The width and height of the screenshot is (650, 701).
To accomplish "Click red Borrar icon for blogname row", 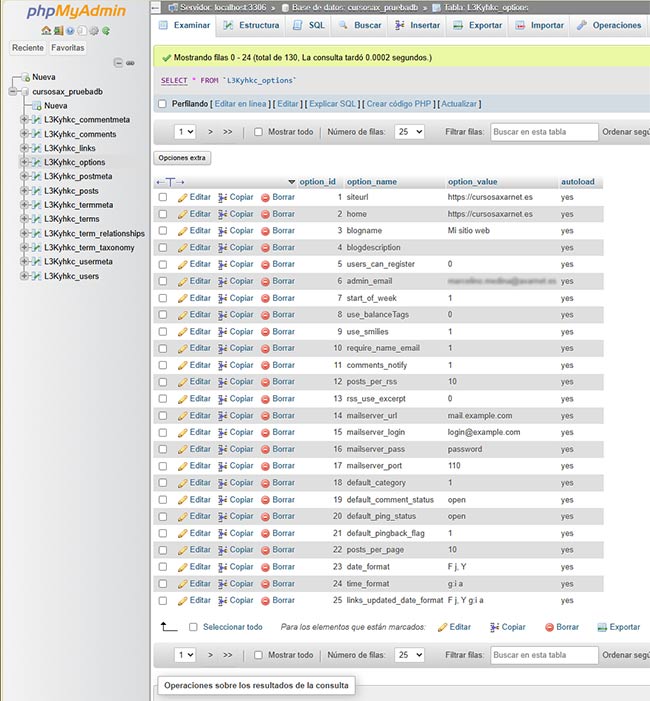I will click(265, 231).
